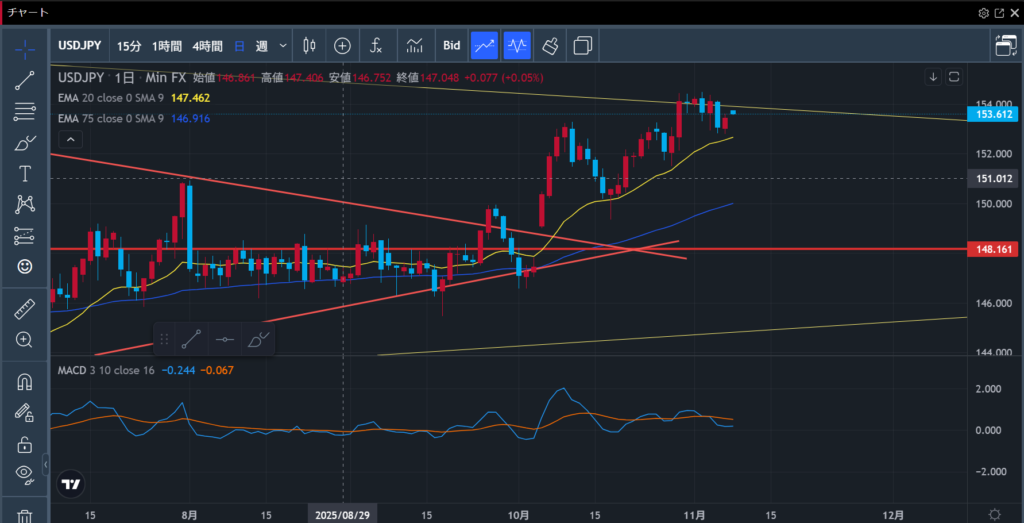Toggle magnet mode for drawings
This screenshot has height=523, width=1024.
click(x=25, y=382)
